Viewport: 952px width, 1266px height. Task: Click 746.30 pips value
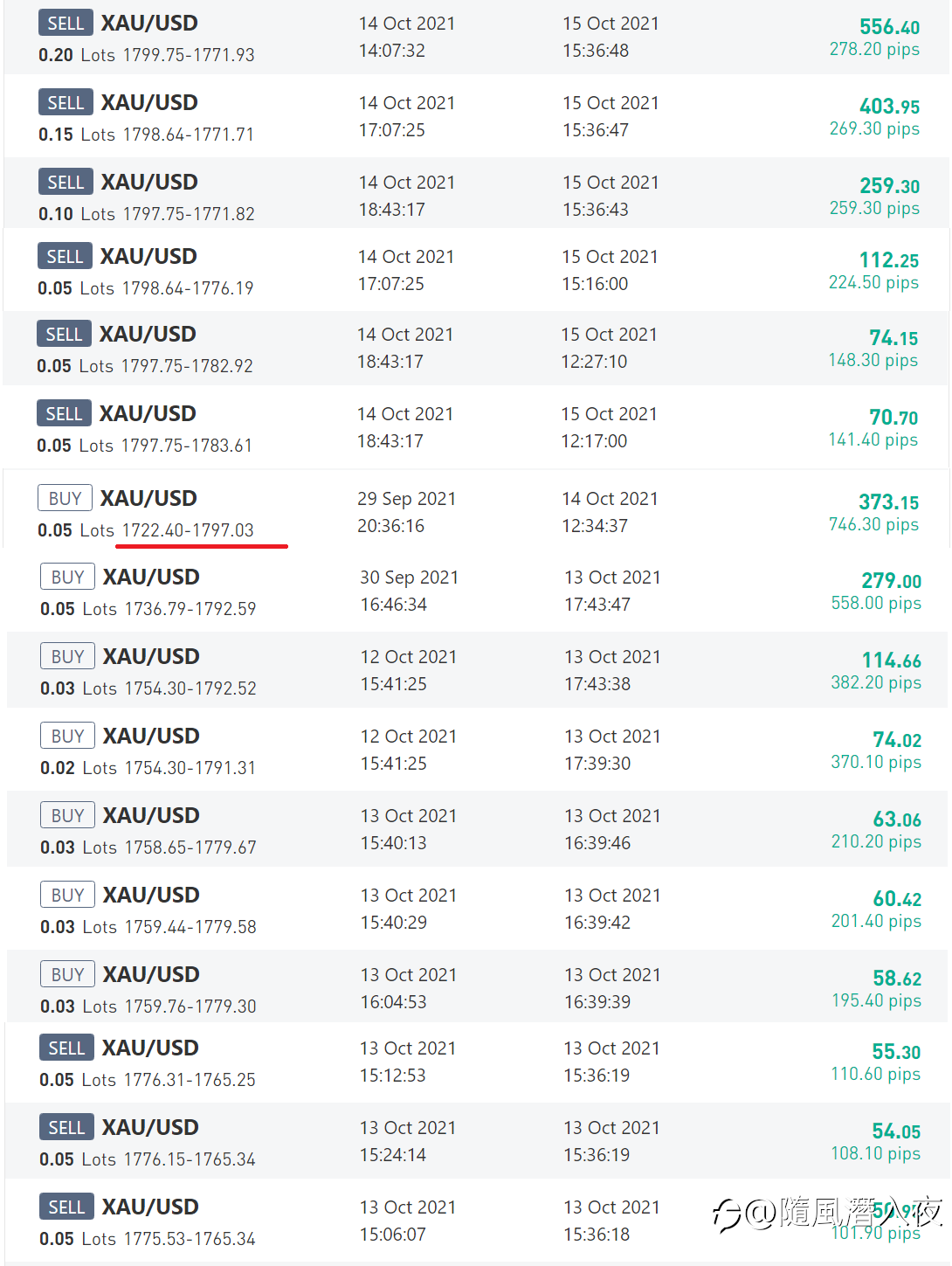pos(873,524)
